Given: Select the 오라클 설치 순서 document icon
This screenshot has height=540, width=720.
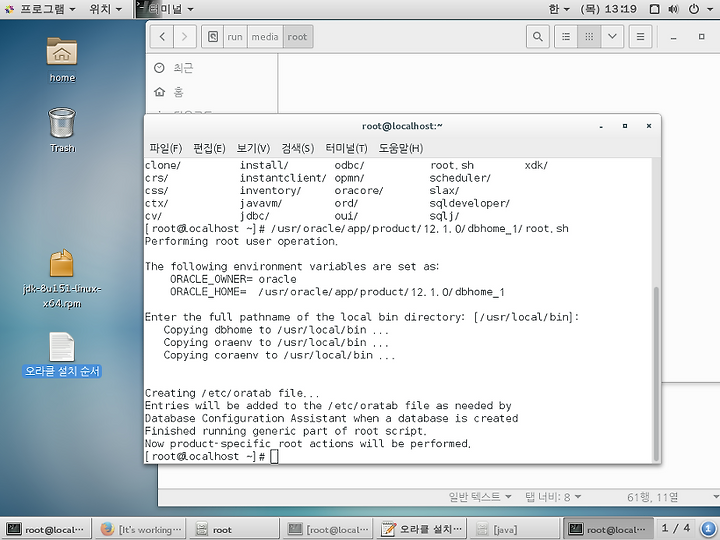Looking at the screenshot, I should (x=62, y=354).
